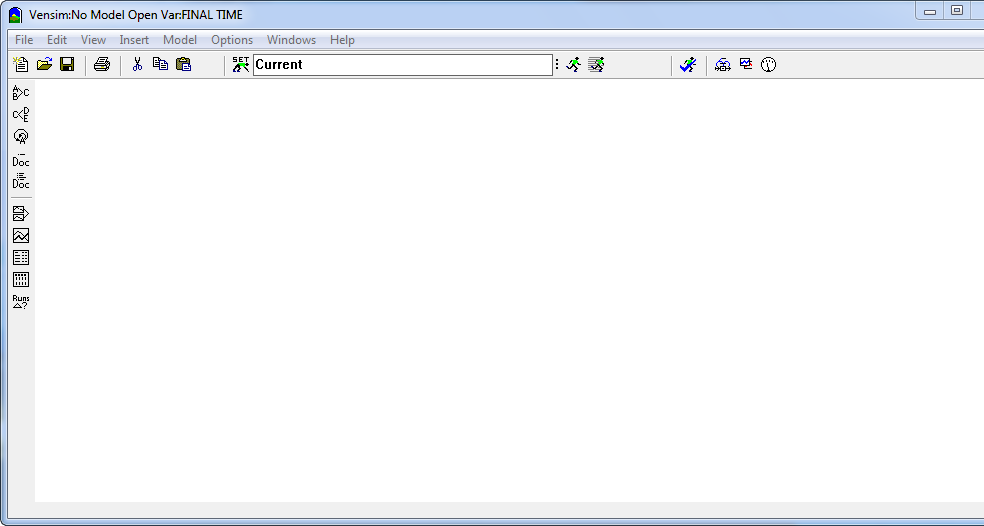Open the Uses Tree analysis tool

point(20,115)
